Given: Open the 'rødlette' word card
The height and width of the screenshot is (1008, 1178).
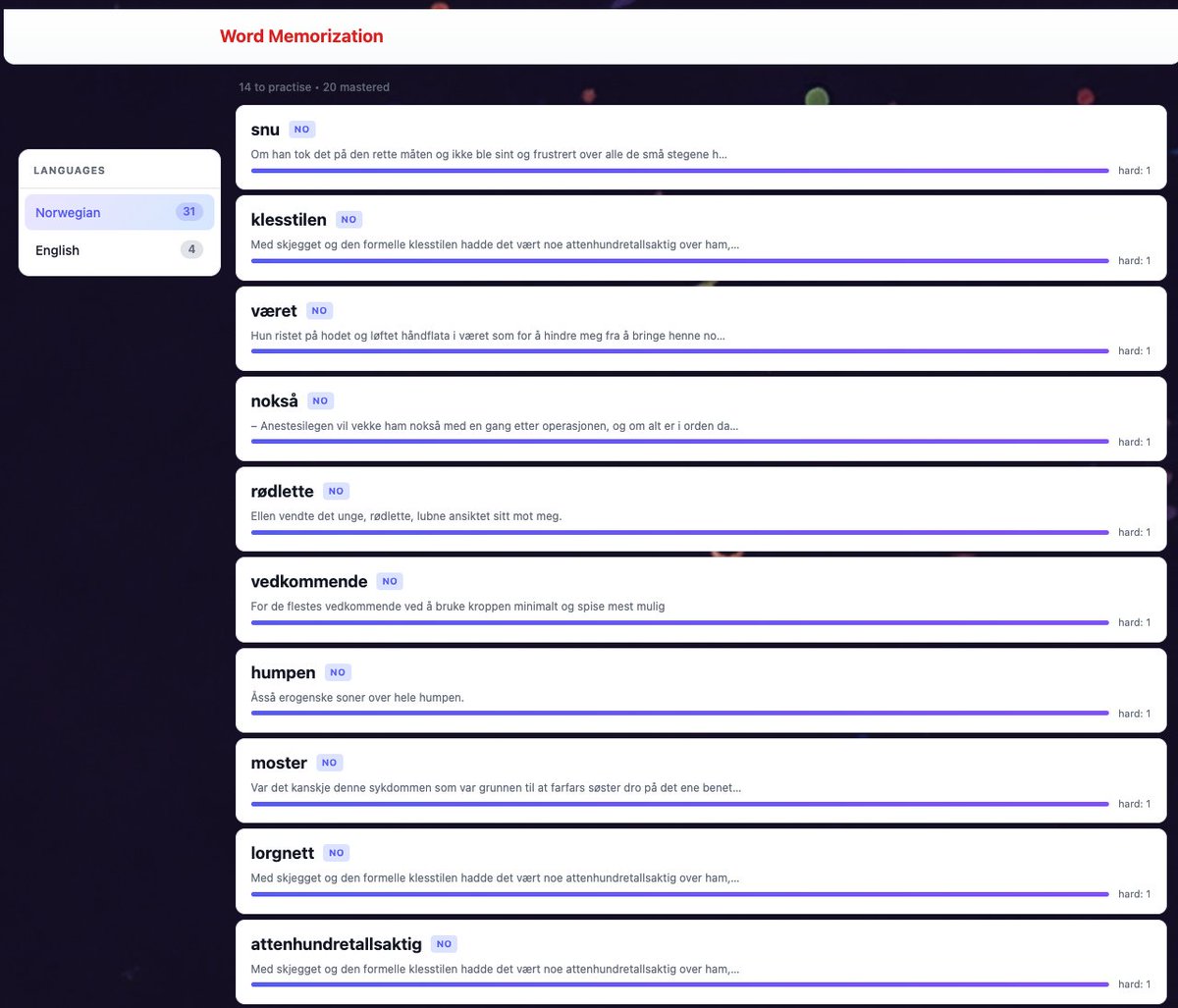Looking at the screenshot, I should tap(701, 509).
